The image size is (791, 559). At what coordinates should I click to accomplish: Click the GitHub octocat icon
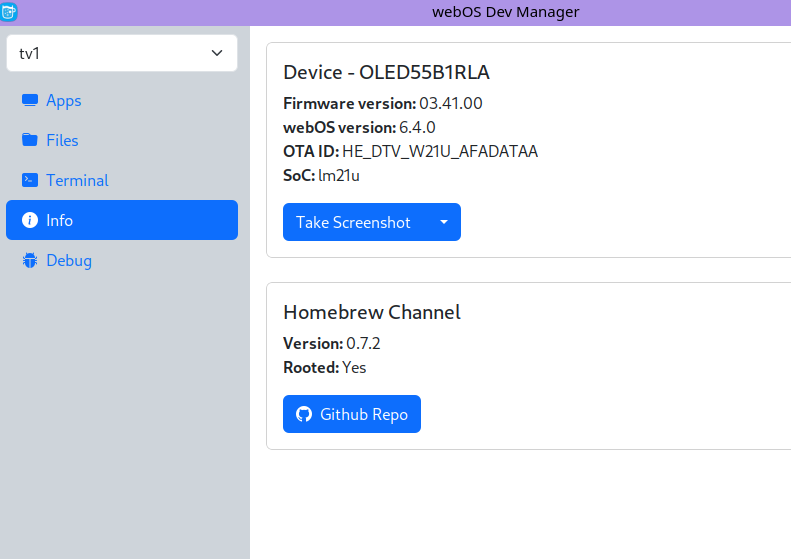click(x=303, y=414)
